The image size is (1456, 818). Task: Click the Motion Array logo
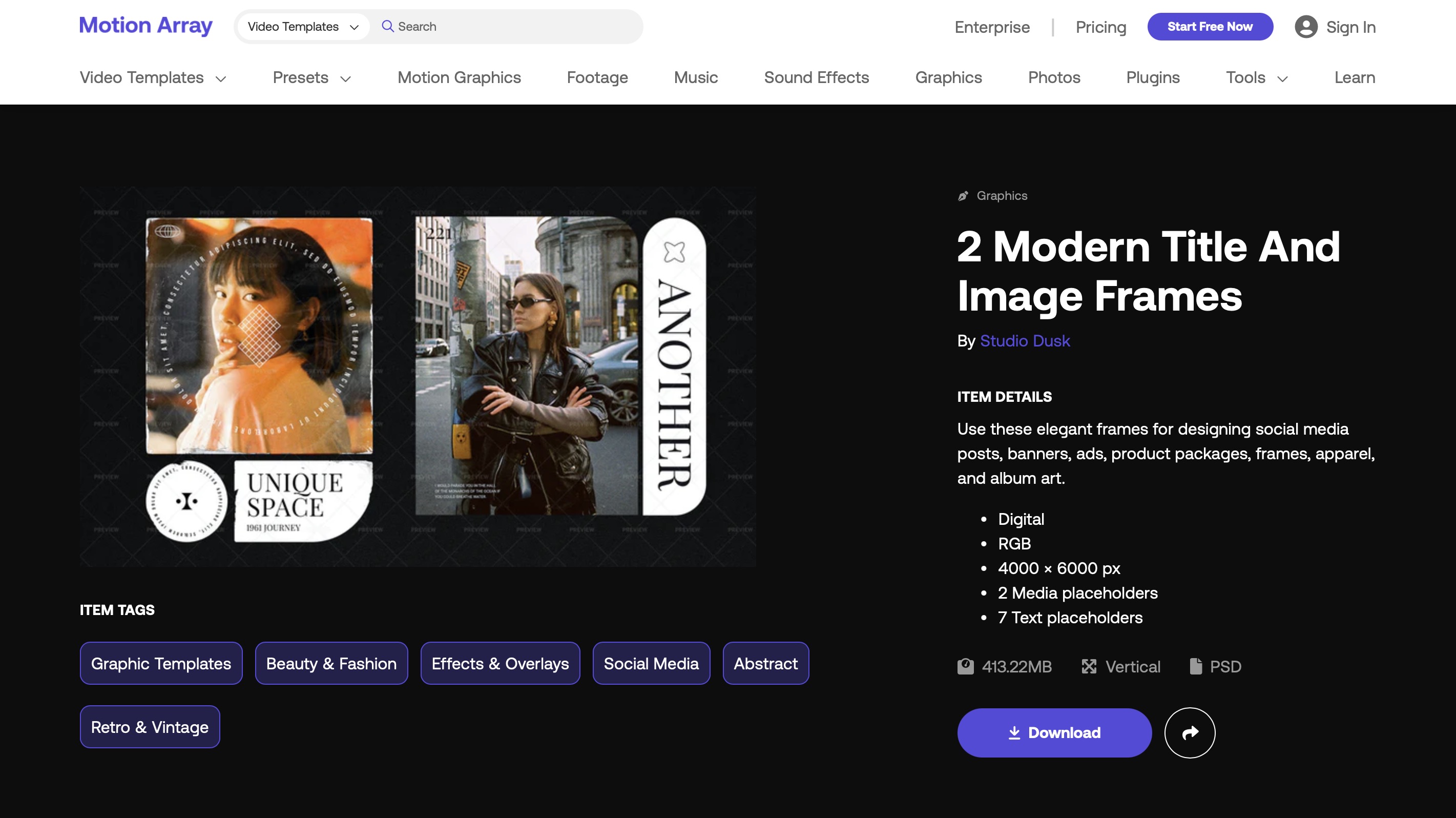[x=146, y=26]
